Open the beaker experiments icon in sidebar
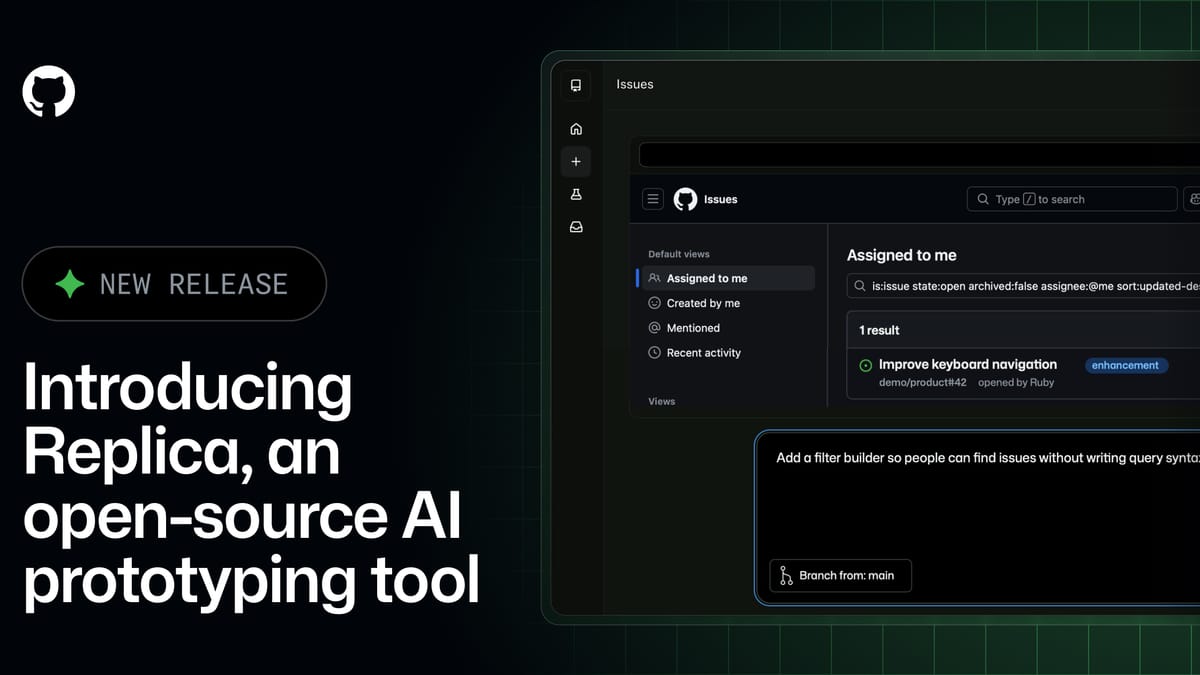The height and width of the screenshot is (675, 1200). pos(576,194)
